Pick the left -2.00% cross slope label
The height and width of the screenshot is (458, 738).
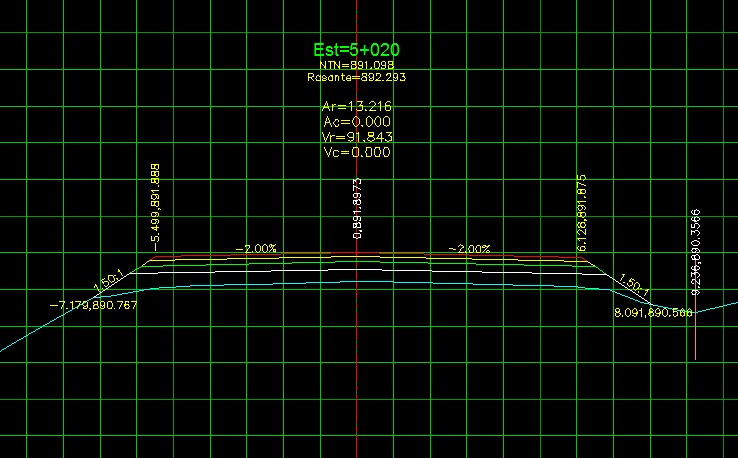pos(256,249)
